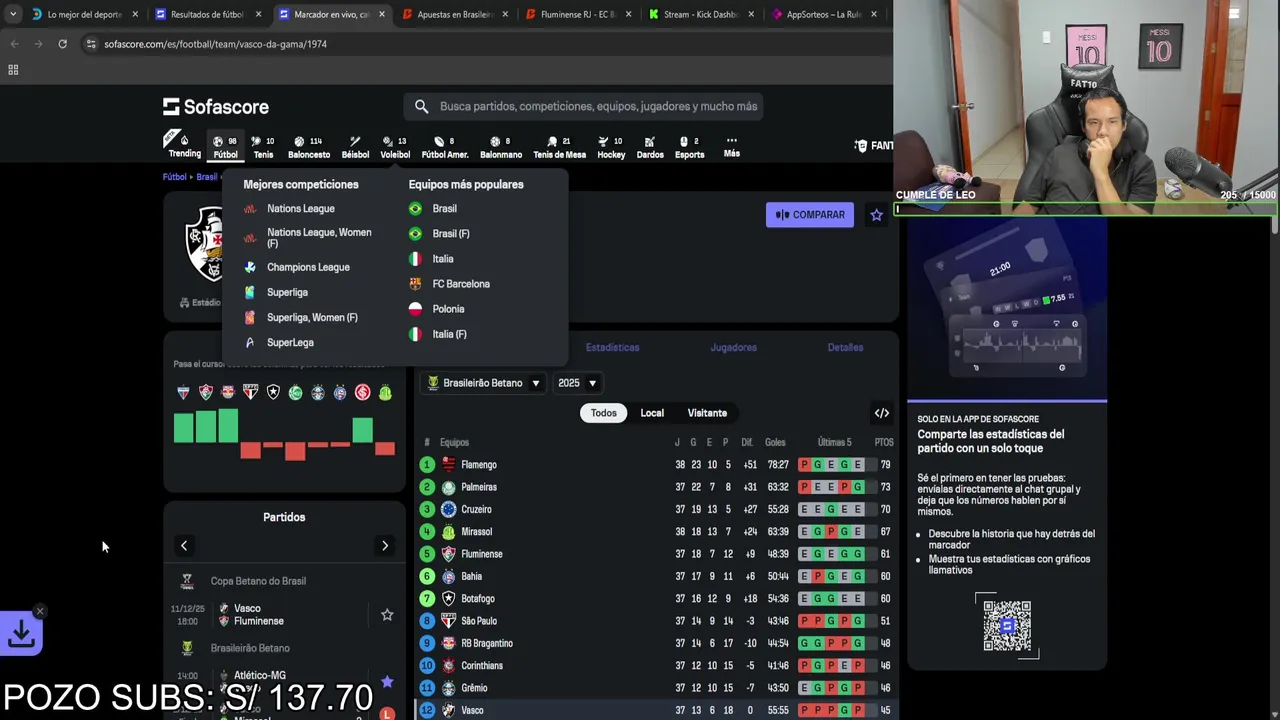Open SuperLega from the competitions menu
This screenshot has height=720, width=1280.
coord(290,342)
